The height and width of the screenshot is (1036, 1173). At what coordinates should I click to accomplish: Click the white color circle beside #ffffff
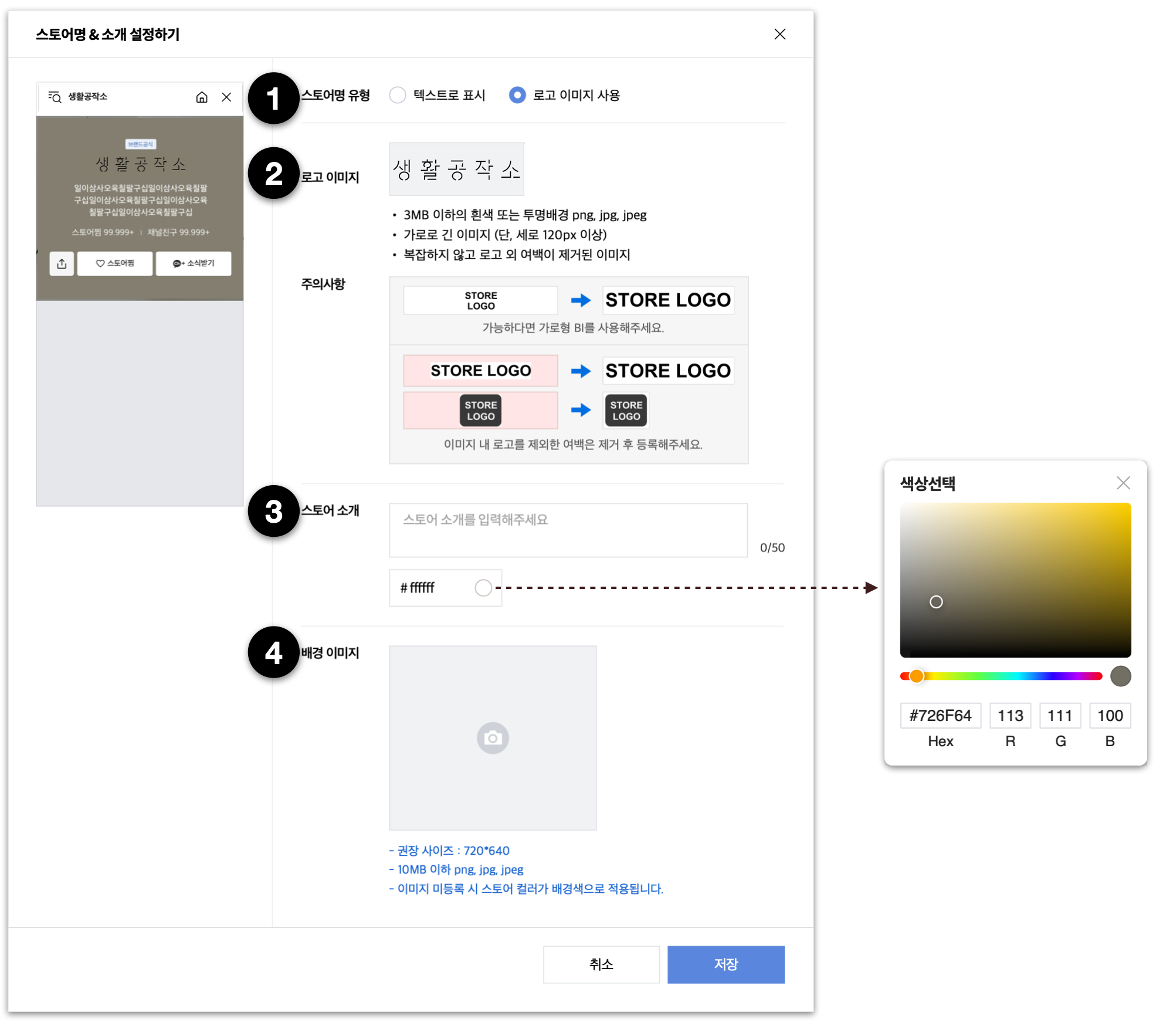483,587
